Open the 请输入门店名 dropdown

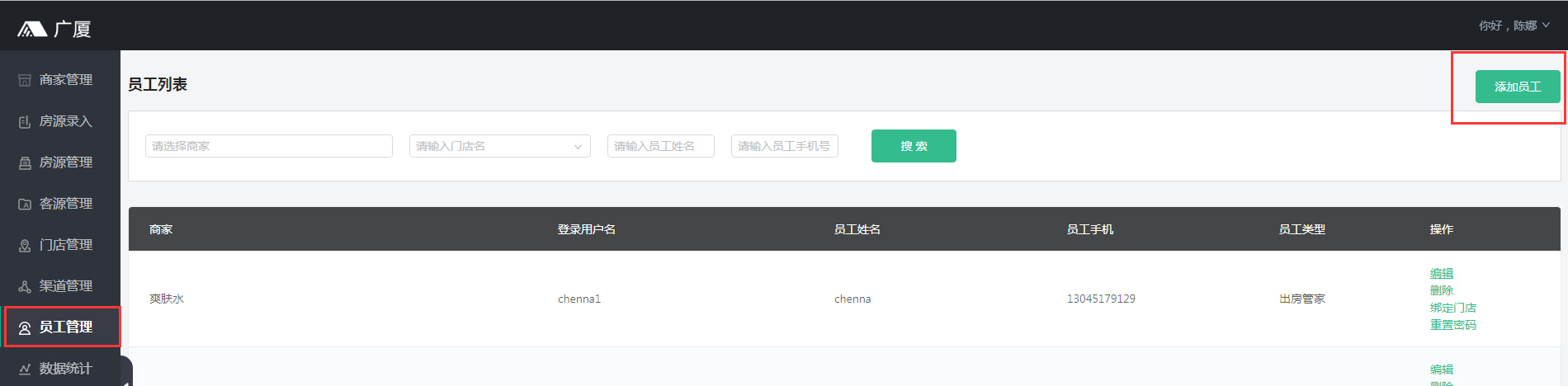tap(500, 146)
